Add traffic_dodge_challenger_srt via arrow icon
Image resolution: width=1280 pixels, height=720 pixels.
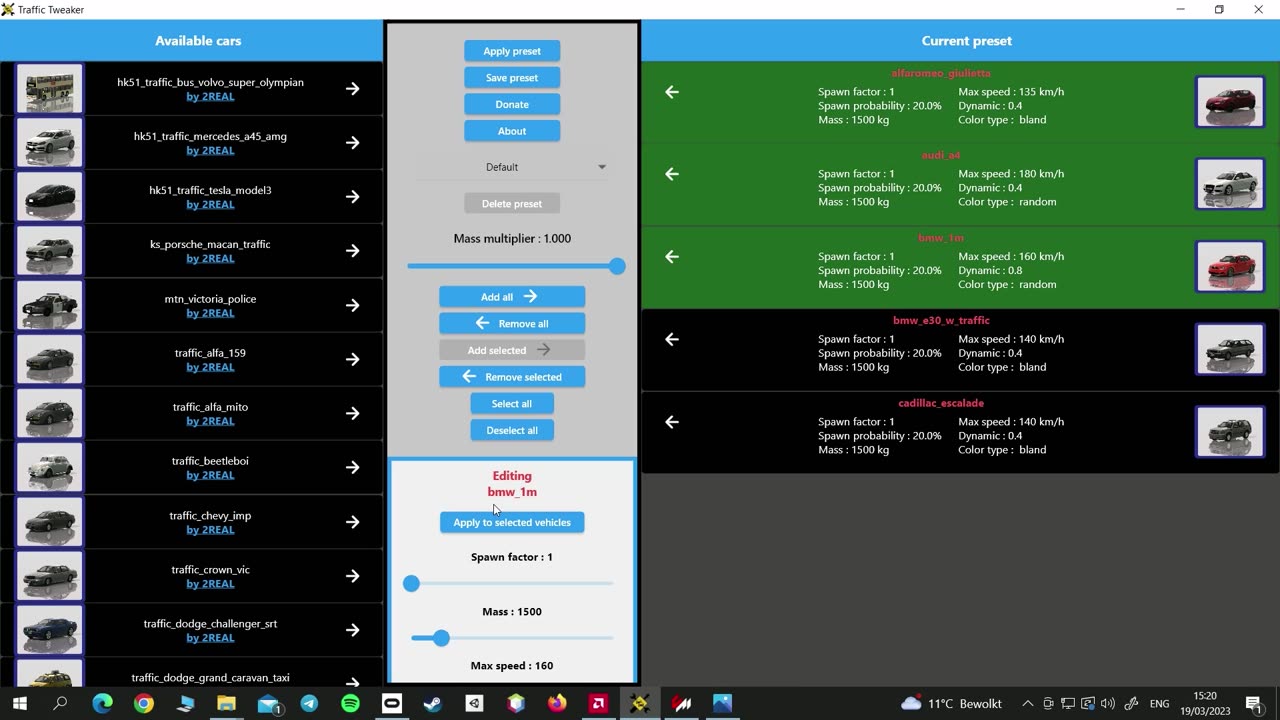pyautogui.click(x=353, y=630)
